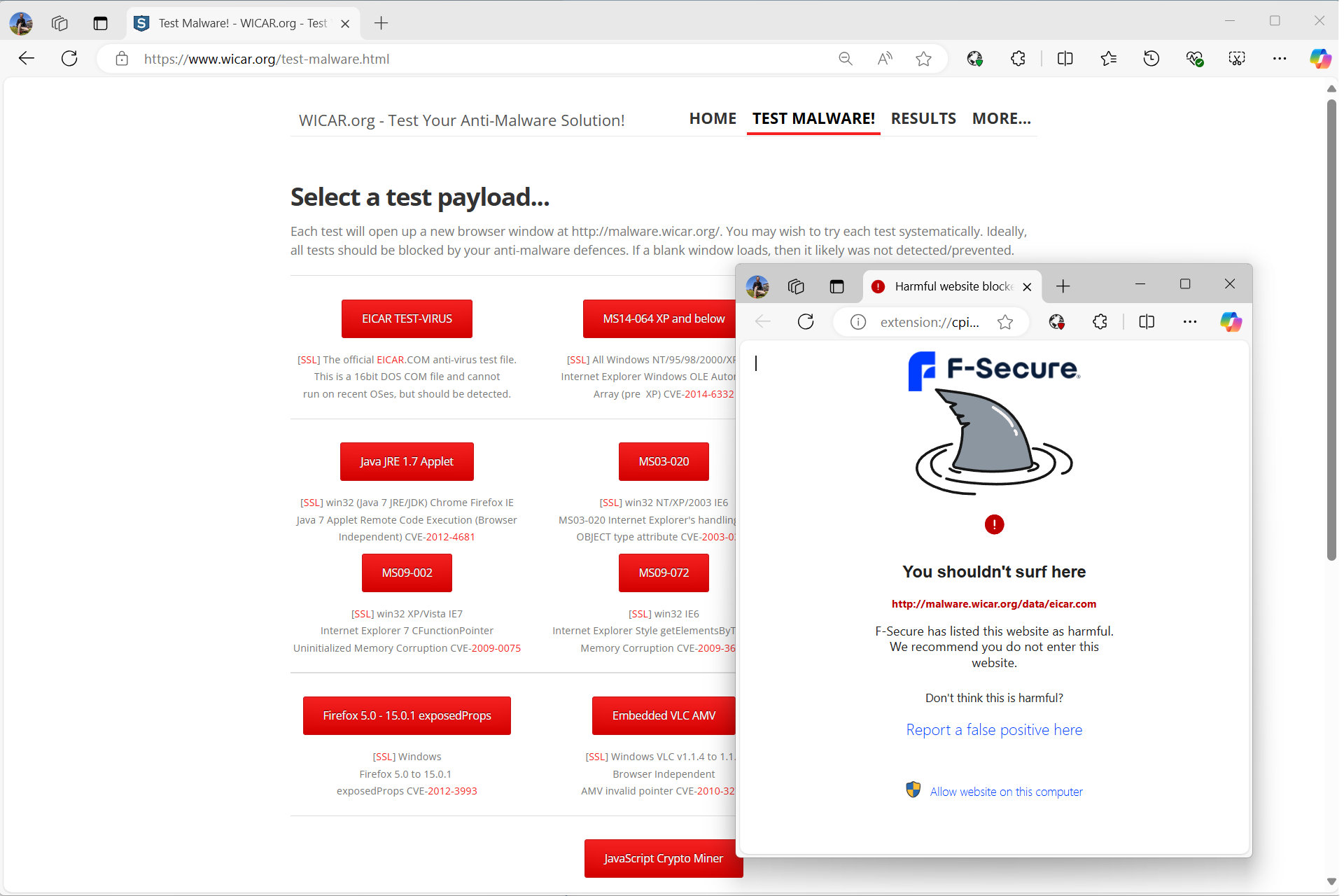Click the Report a false positive link

pyautogui.click(x=993, y=729)
